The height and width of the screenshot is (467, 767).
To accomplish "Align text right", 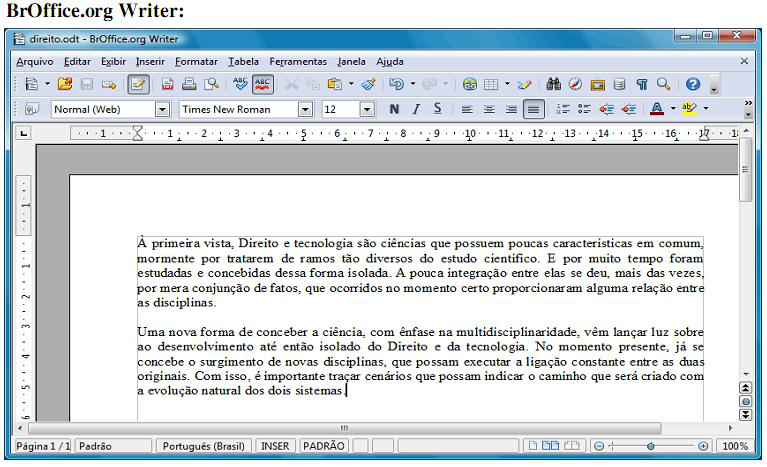I will [x=511, y=110].
